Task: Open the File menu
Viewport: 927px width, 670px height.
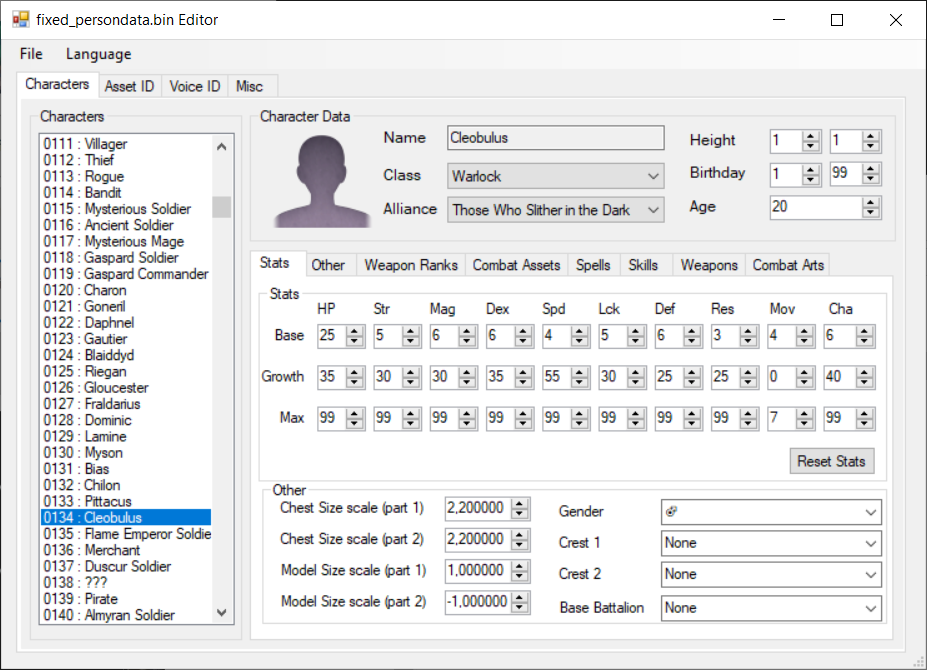Action: pyautogui.click(x=31, y=54)
